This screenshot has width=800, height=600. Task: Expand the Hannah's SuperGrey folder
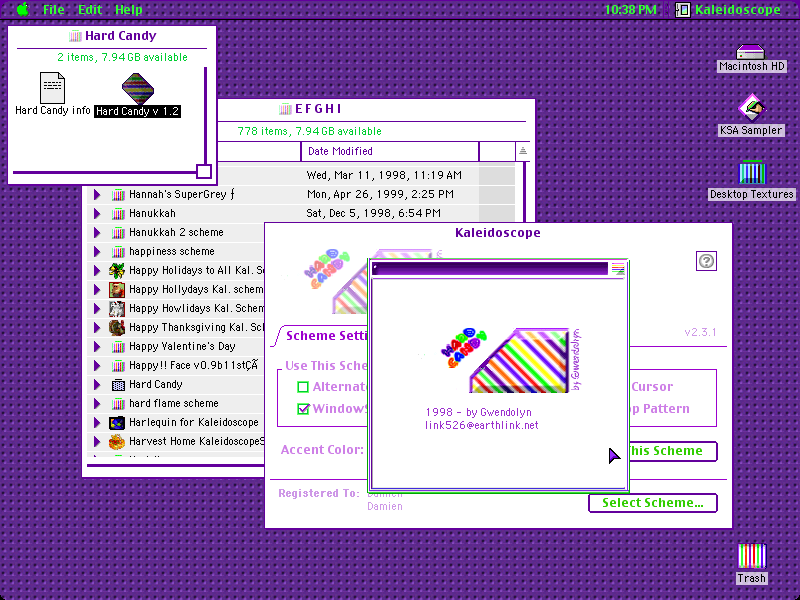point(96,194)
